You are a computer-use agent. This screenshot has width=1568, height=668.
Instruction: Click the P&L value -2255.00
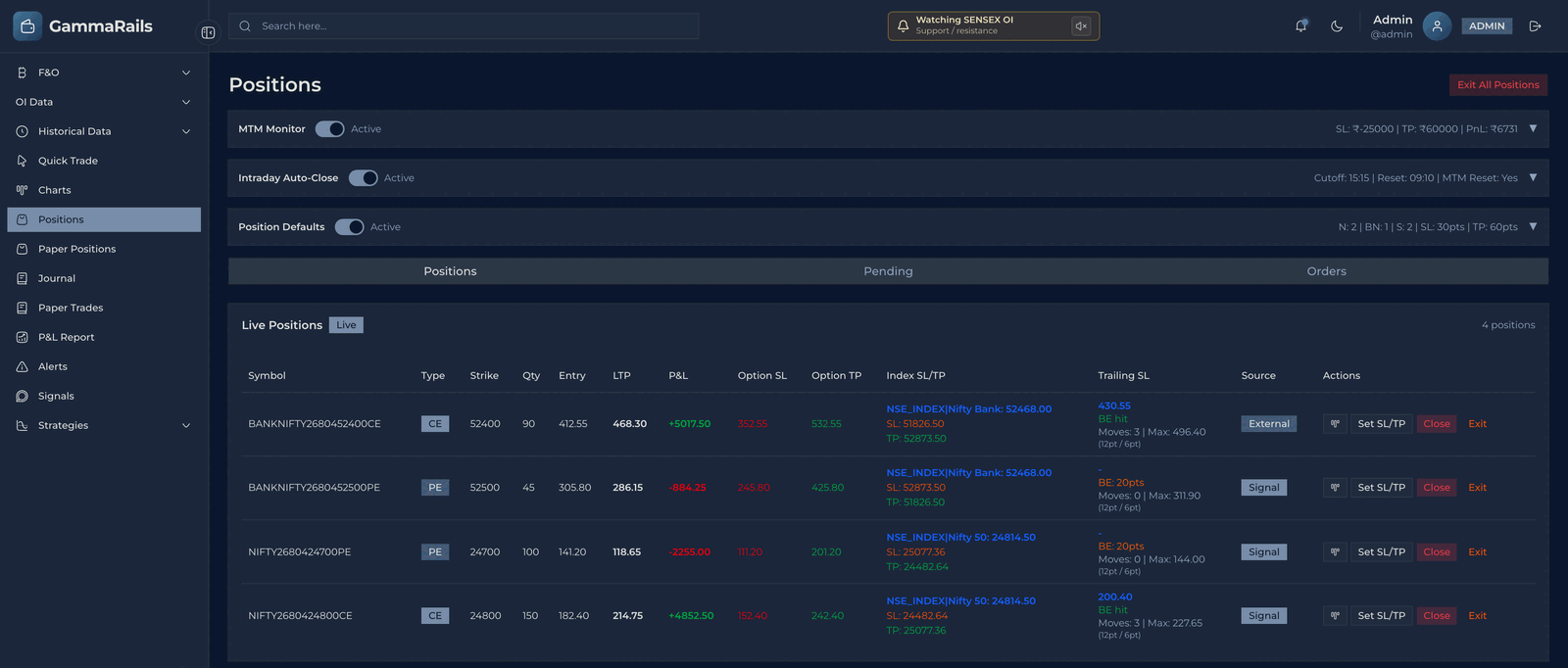tap(689, 552)
